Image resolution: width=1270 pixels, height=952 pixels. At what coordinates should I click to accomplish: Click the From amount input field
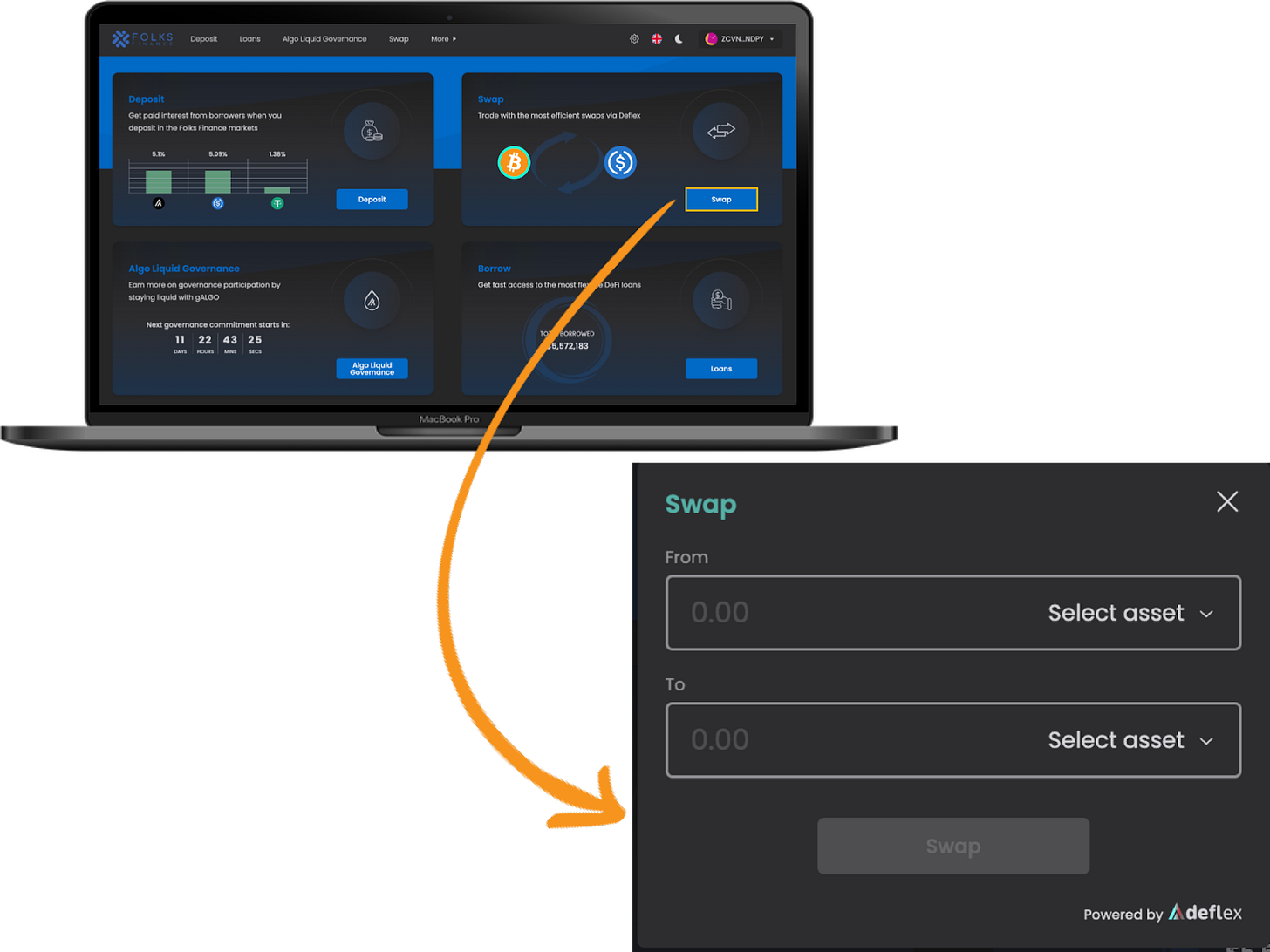(x=855, y=613)
